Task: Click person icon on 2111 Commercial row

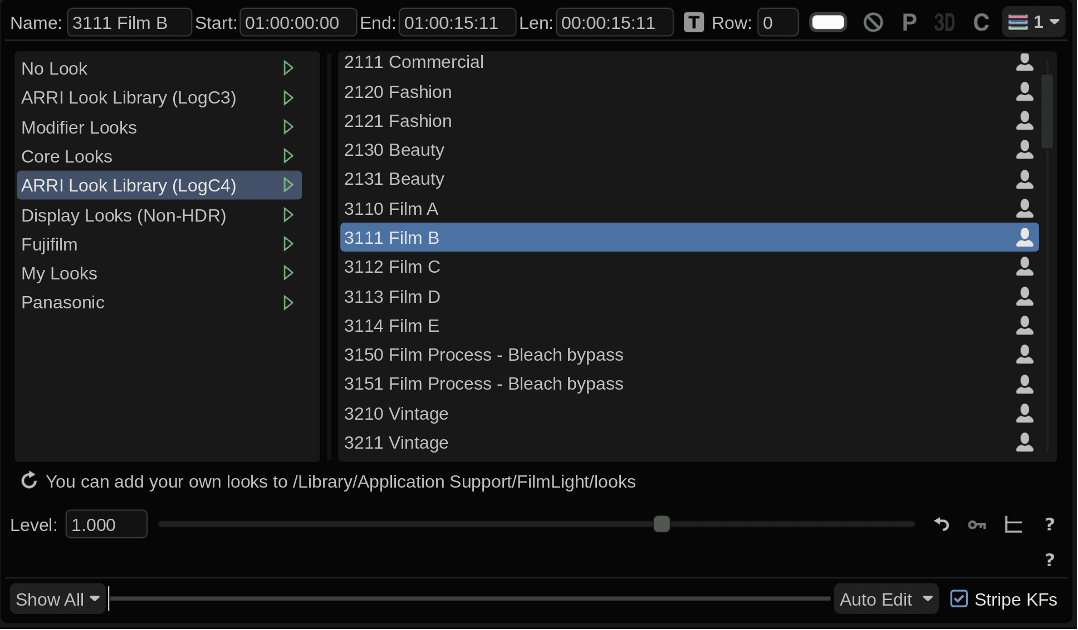Action: click(1024, 62)
